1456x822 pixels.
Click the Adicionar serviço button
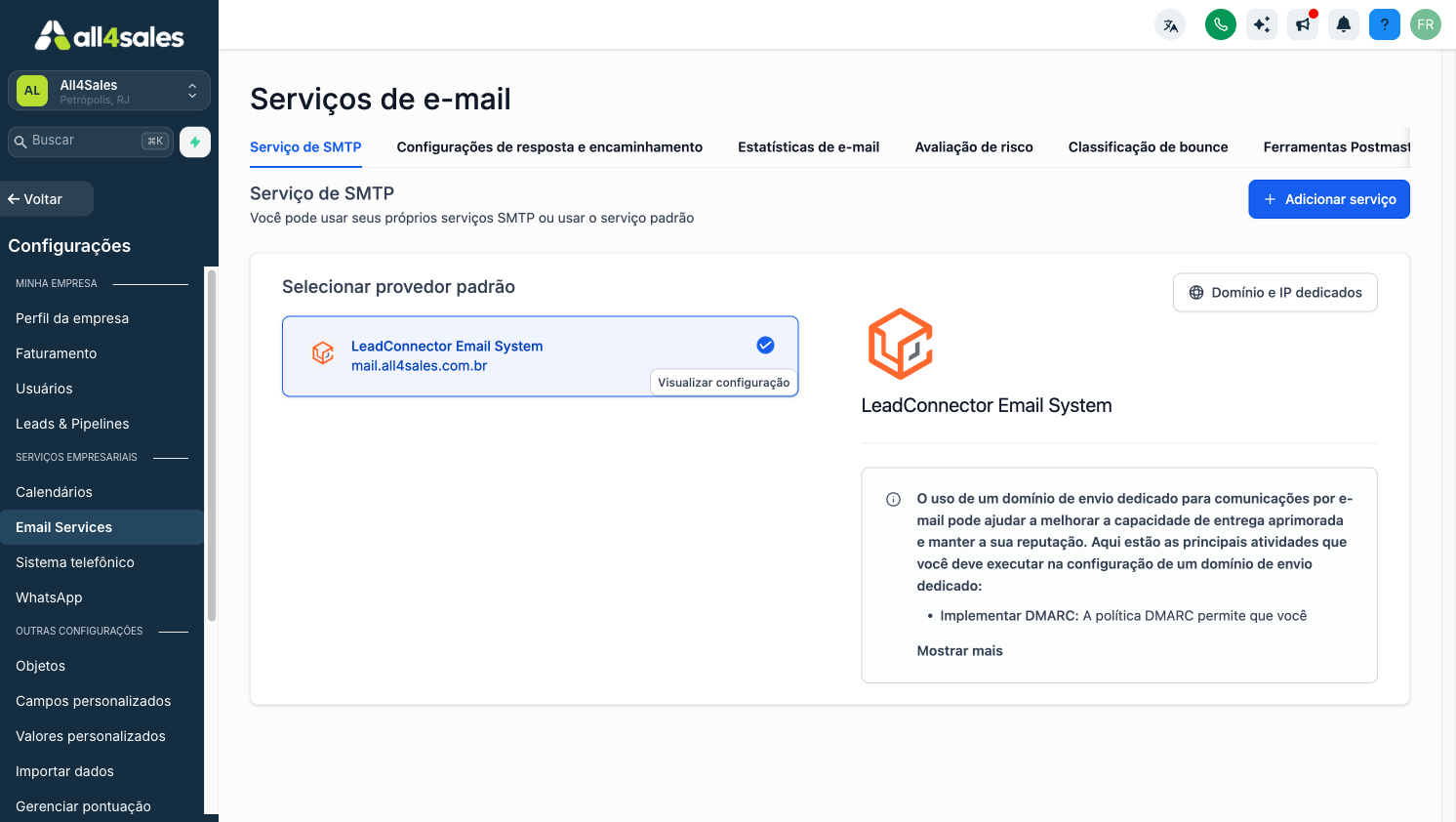(x=1329, y=199)
